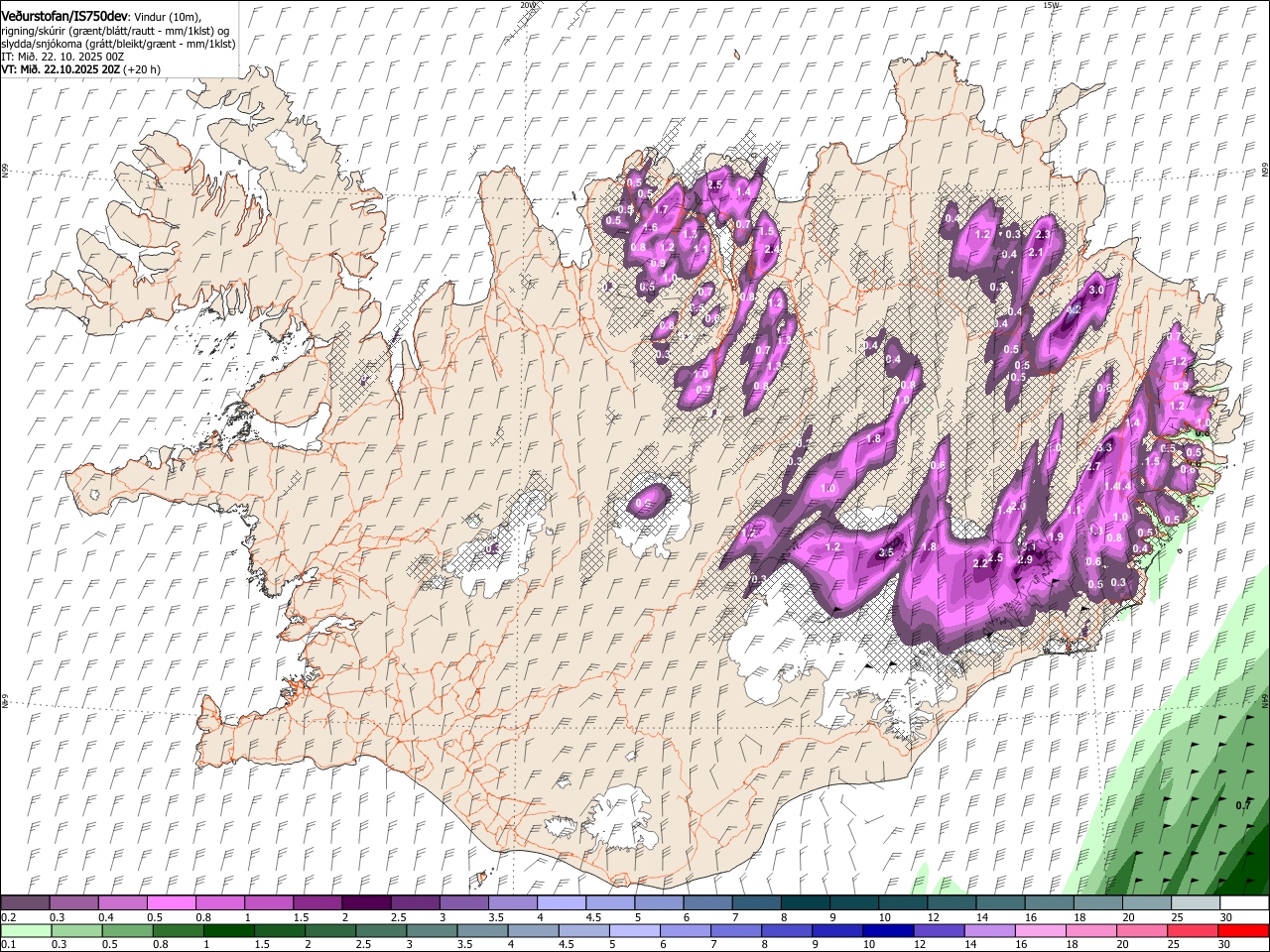Click the 'slydda/snjókoma' legend description line
The width and height of the screenshot is (1270, 952).
click(x=118, y=44)
